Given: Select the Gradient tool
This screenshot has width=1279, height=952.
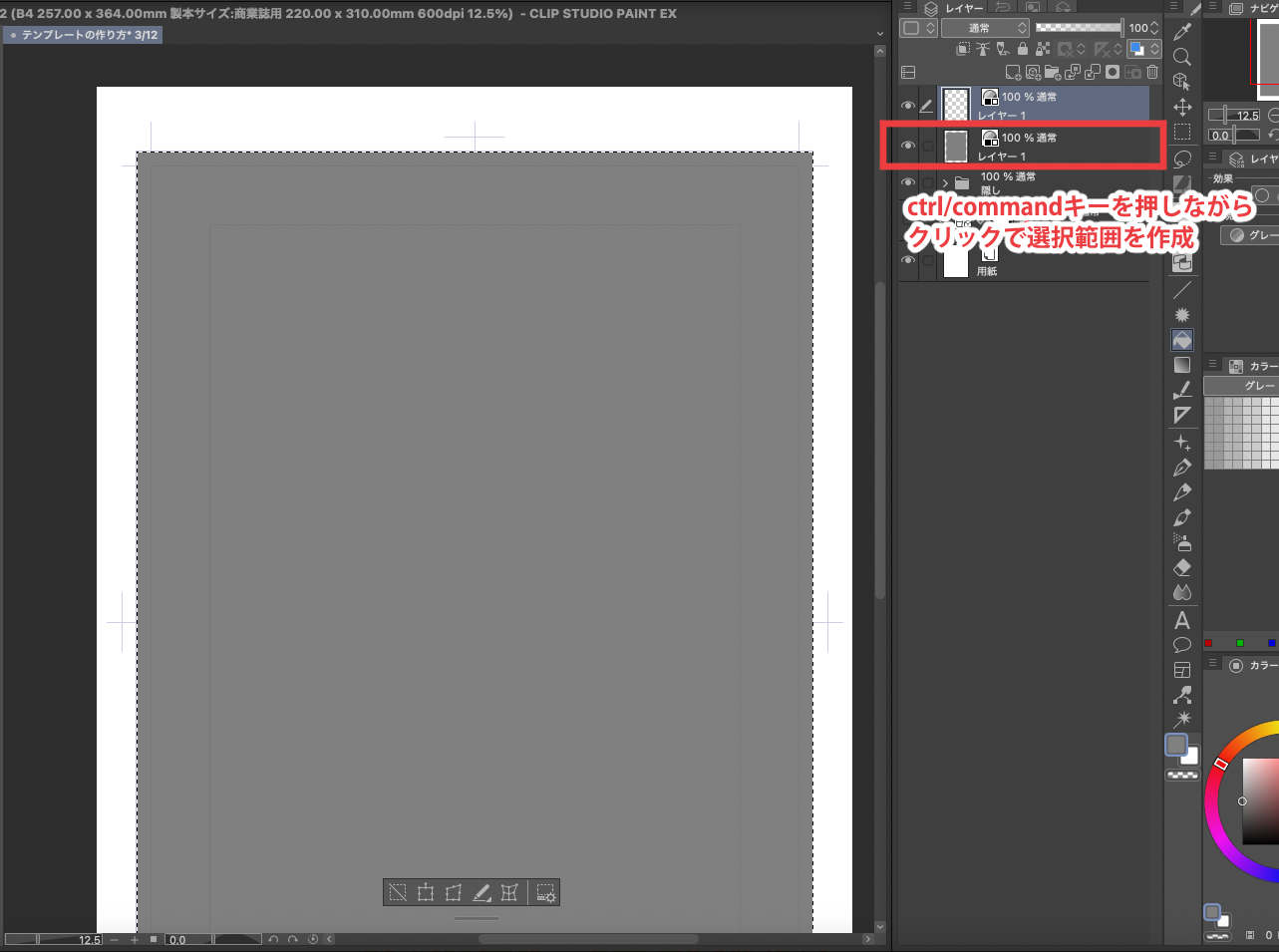Looking at the screenshot, I should 1182,365.
